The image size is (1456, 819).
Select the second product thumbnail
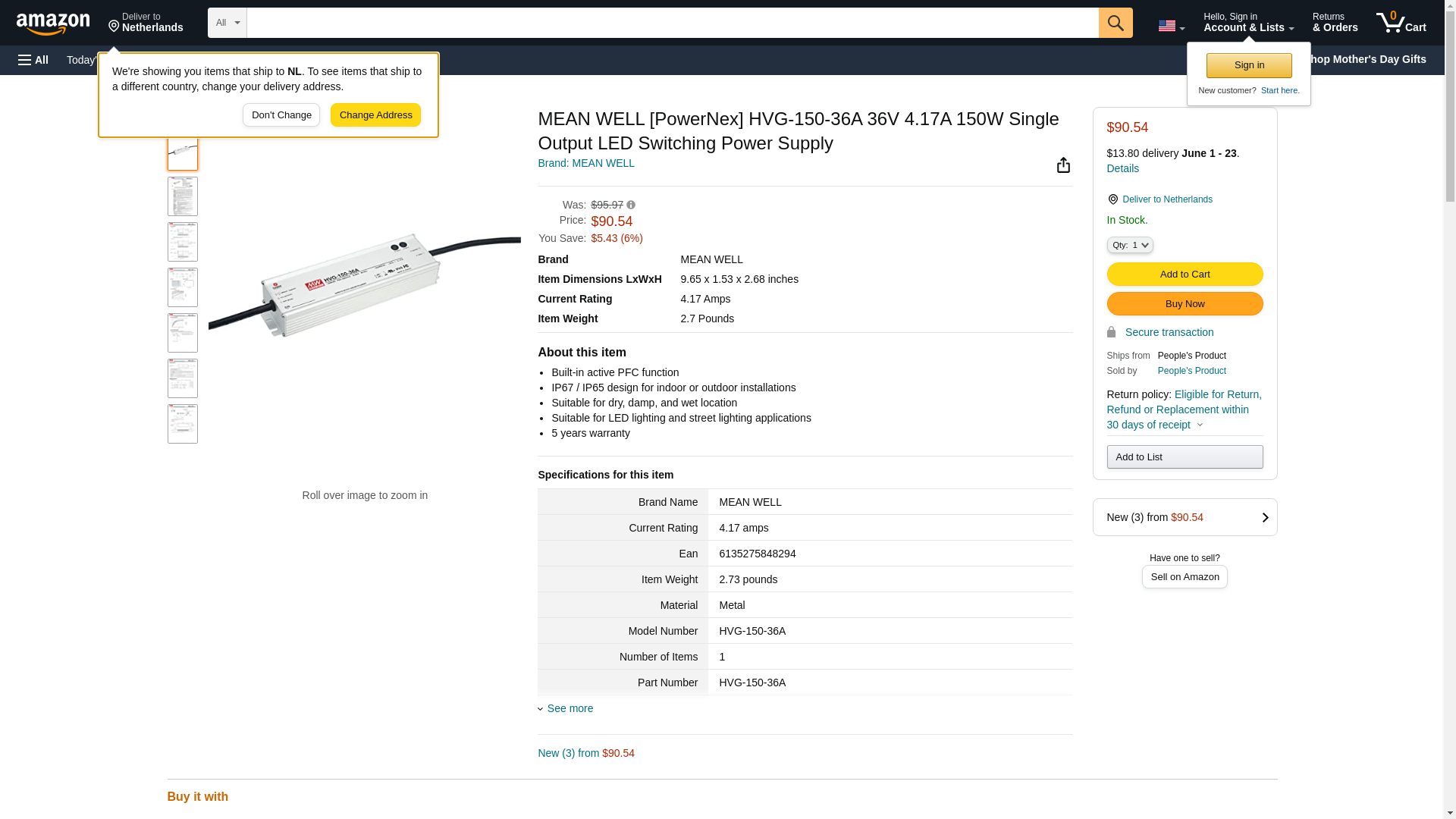[x=183, y=196]
